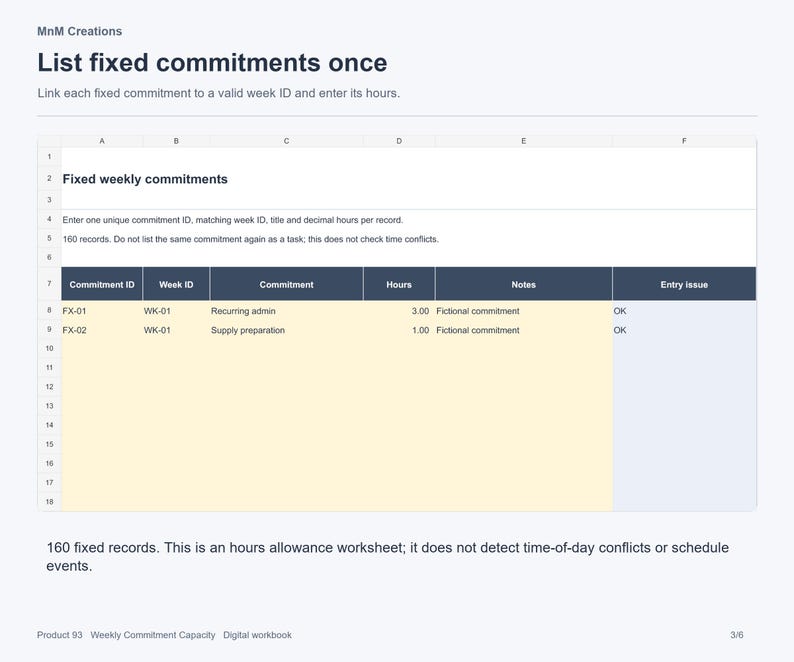Click the 'List fixed commitments once' heading
The width and height of the screenshot is (794, 662).
pos(212,63)
